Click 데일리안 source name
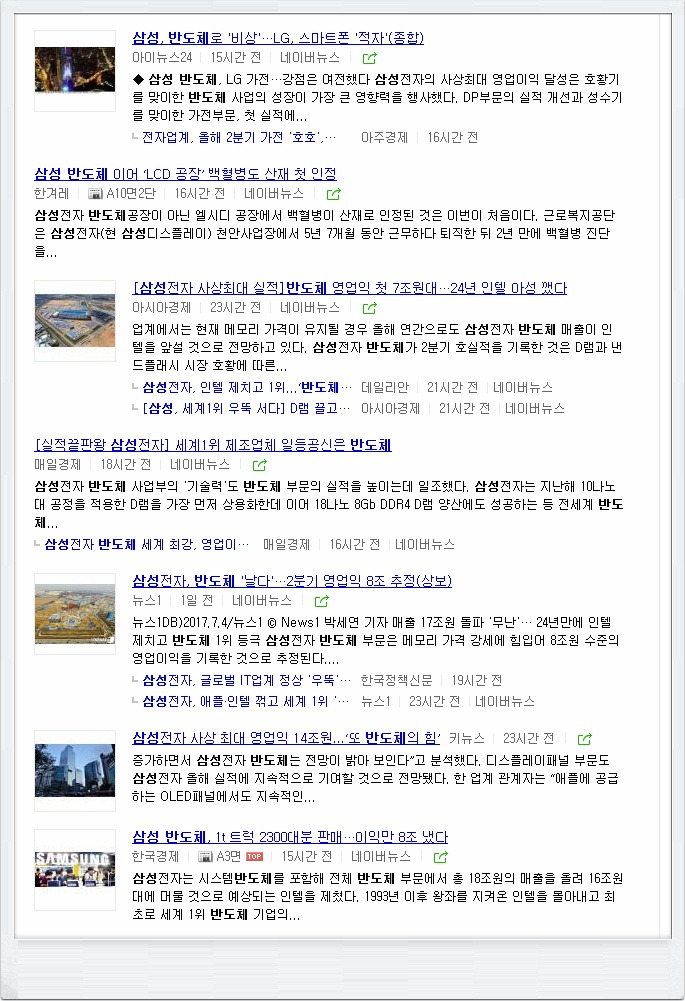Viewport: 685px width, 1001px height. tap(385, 388)
